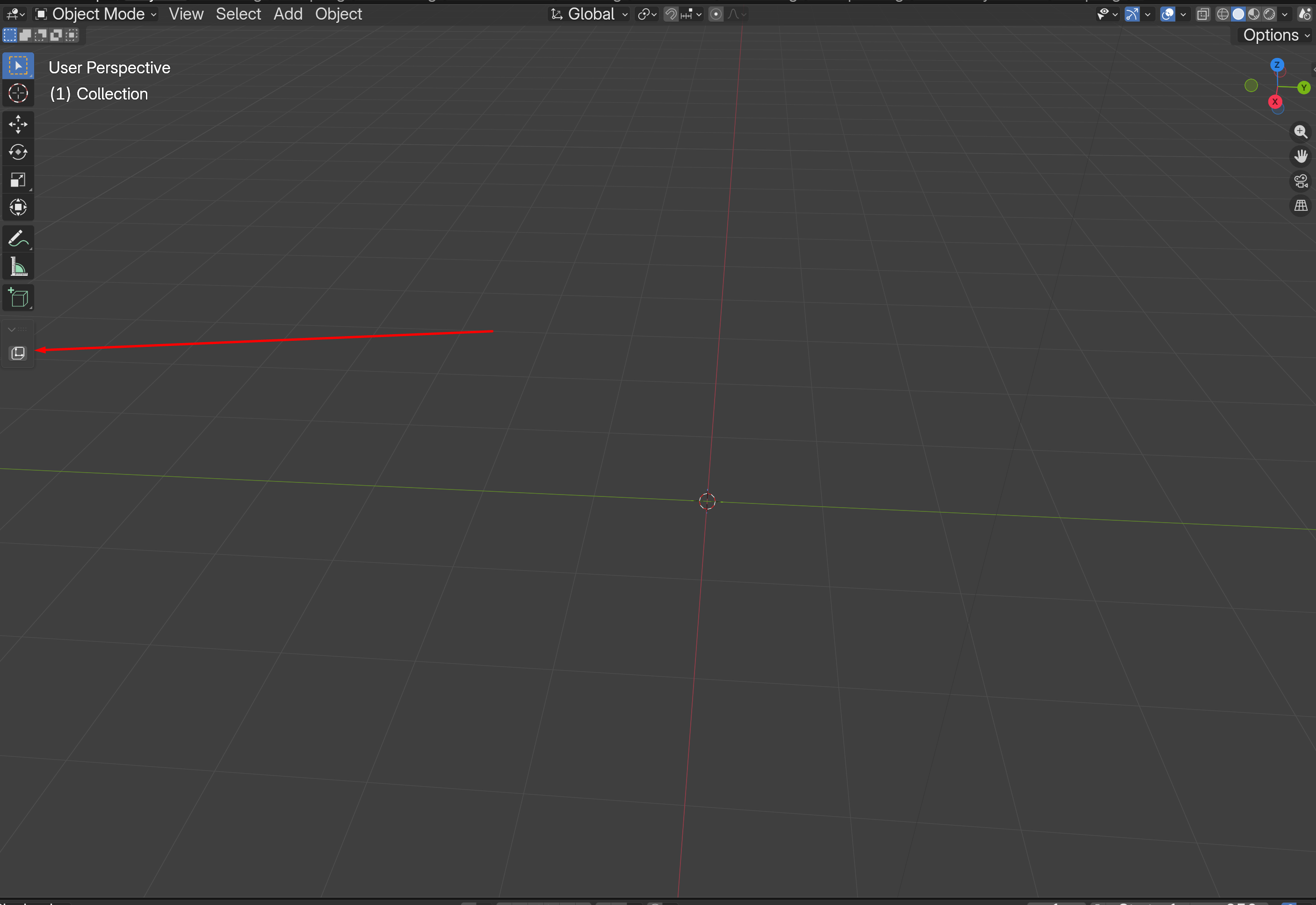Screen dimensions: 1316x905
Task: Click the 3D cursor at the world origin
Action: tap(707, 501)
